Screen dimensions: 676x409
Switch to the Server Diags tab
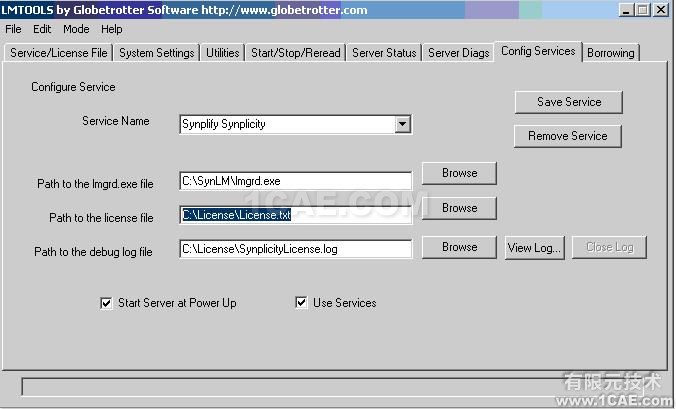(459, 53)
